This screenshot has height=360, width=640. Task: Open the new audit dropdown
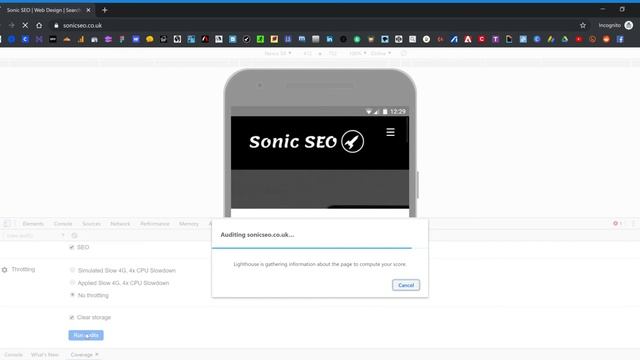35,236
